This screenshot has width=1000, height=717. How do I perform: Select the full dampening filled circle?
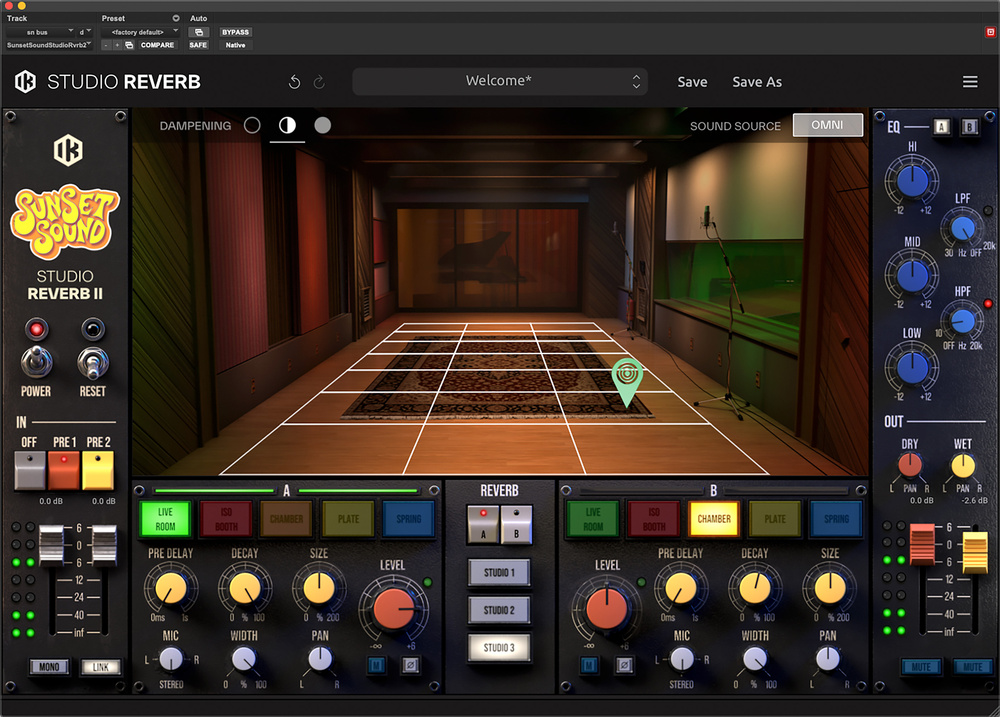[323, 126]
